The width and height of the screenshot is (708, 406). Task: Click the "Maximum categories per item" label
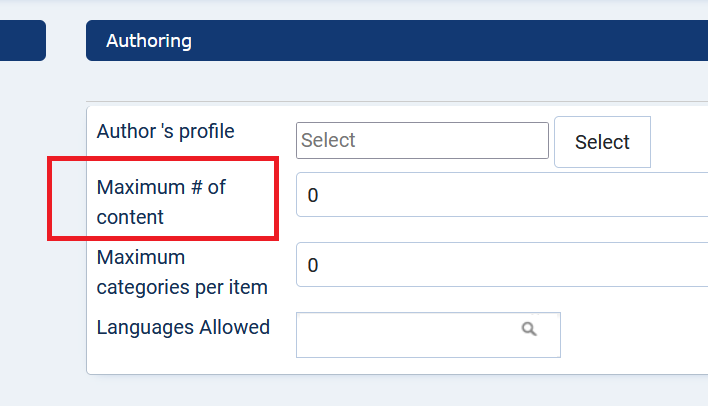point(182,272)
